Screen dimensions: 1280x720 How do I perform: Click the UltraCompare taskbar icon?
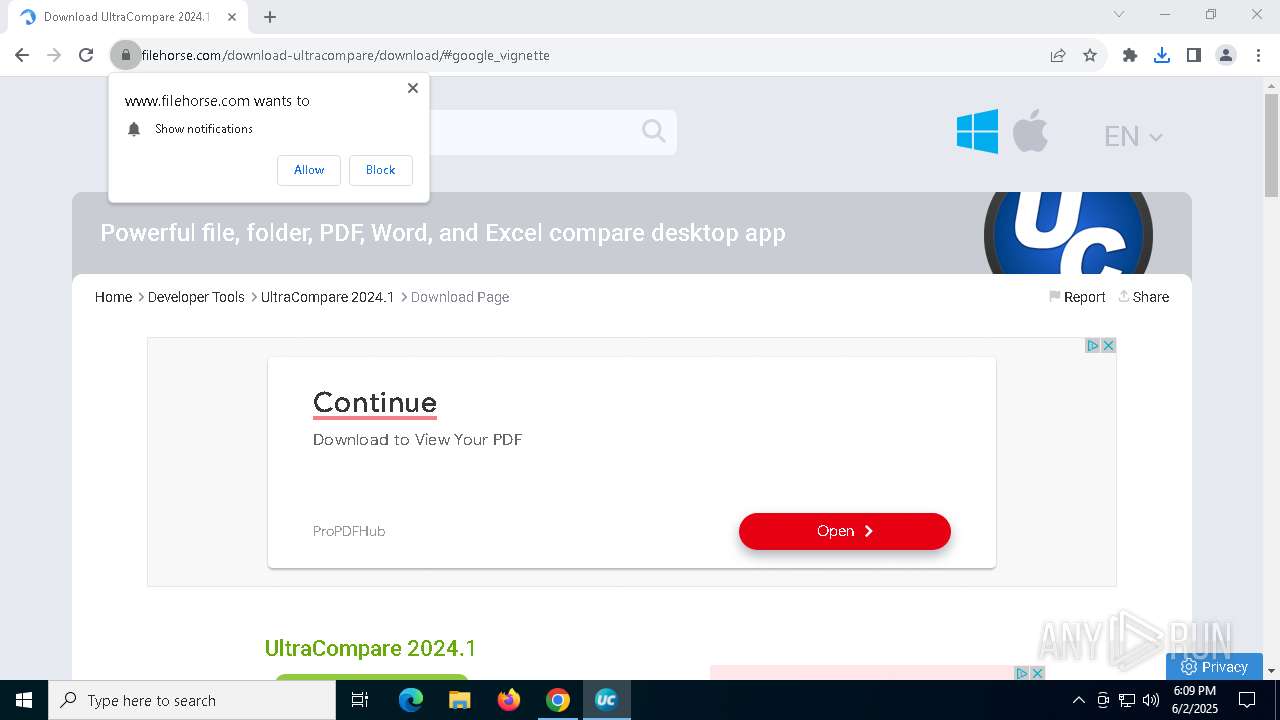[x=606, y=700]
